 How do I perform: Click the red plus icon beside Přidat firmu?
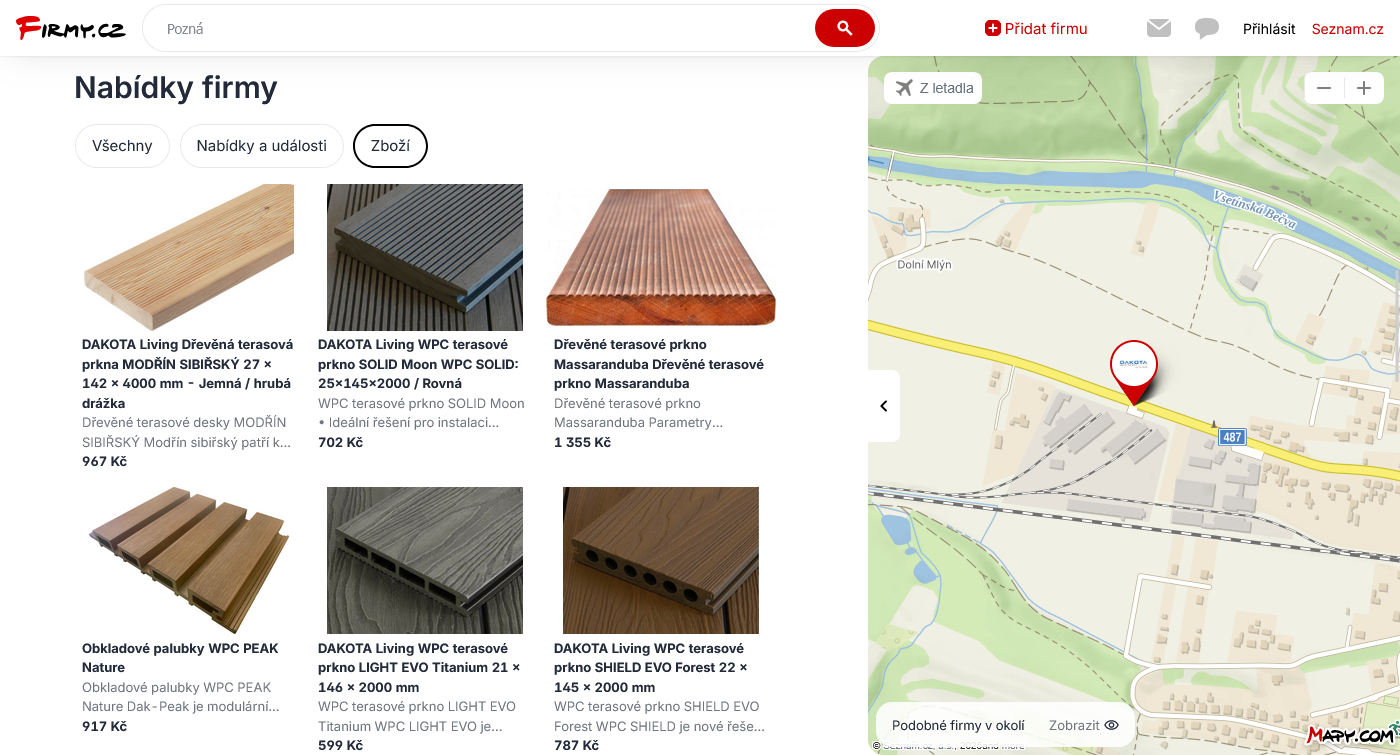point(992,29)
